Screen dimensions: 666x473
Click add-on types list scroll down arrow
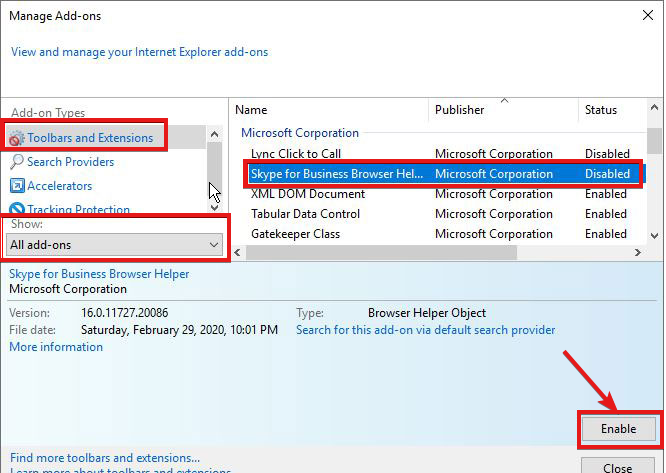click(214, 207)
